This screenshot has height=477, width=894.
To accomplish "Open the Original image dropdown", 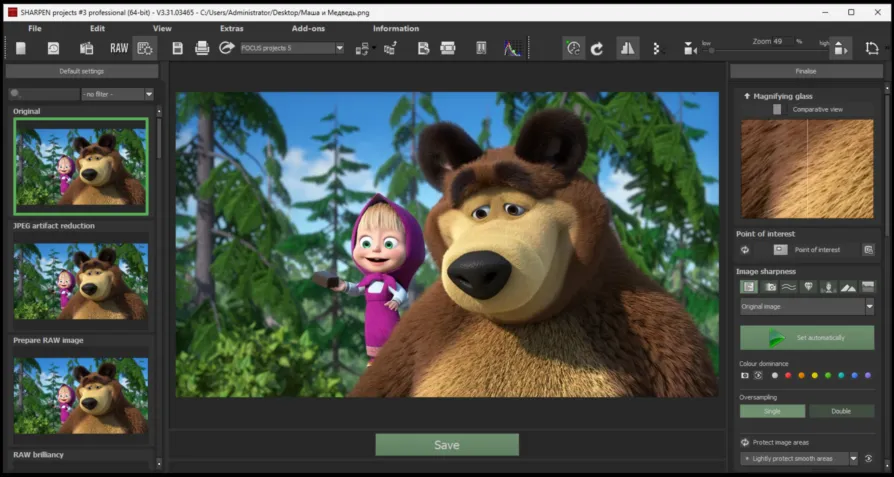I will (x=807, y=307).
